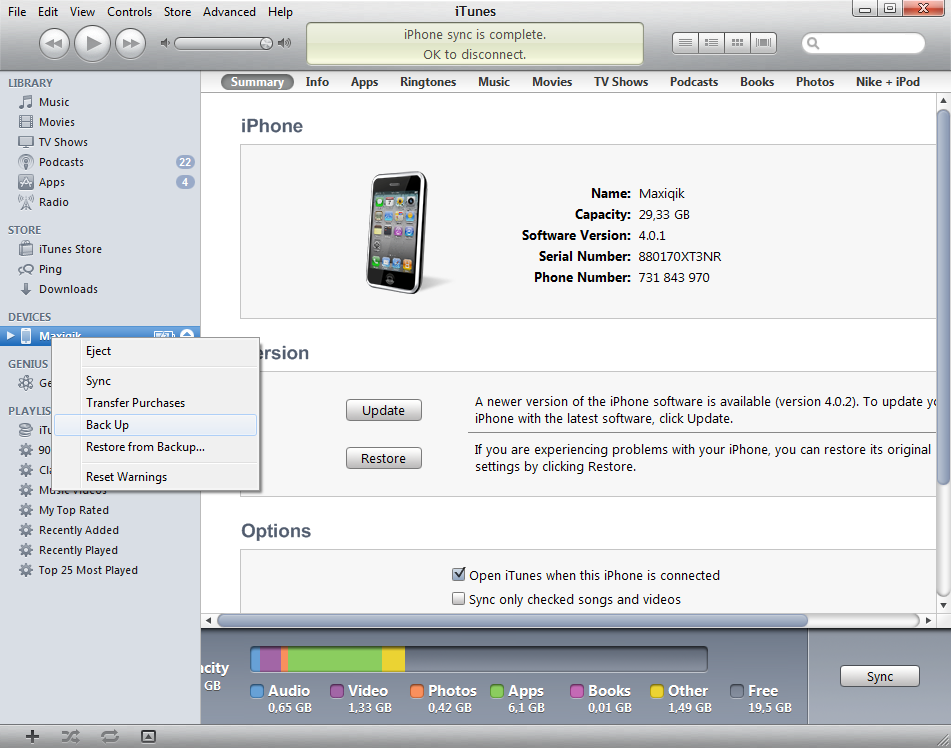Switch to the Ringtones tab
Image resolution: width=951 pixels, height=748 pixels.
pos(428,82)
